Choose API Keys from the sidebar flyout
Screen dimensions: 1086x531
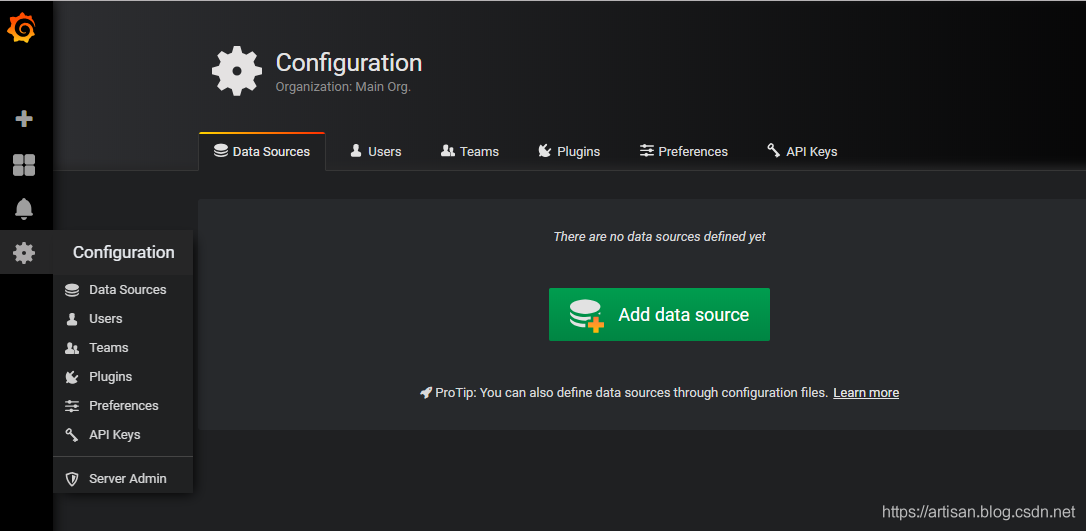pos(114,435)
